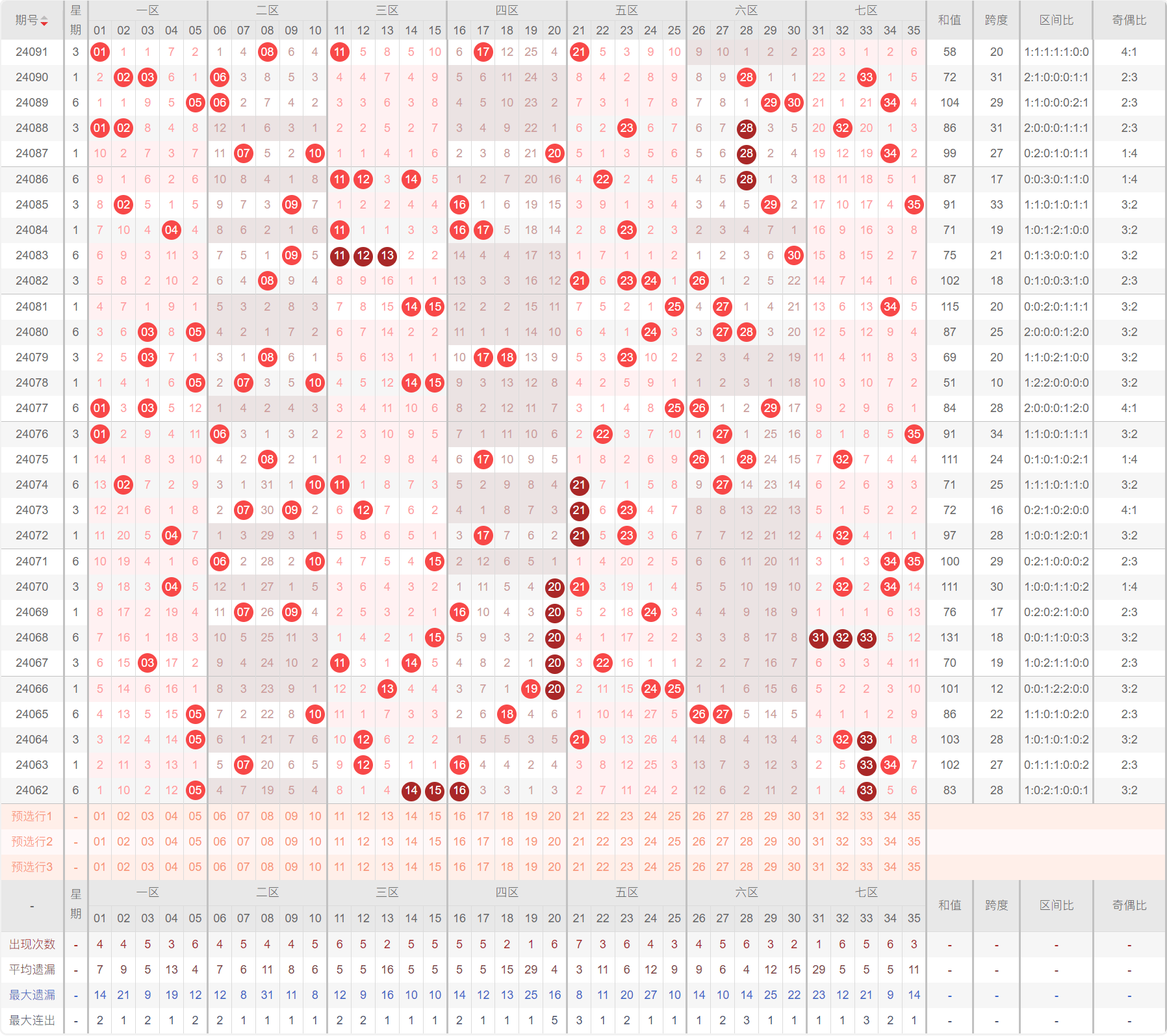This screenshot has width=1167, height=1036.
Task: Toggle number 21 in the 预选行3 row
Action: 579,867
